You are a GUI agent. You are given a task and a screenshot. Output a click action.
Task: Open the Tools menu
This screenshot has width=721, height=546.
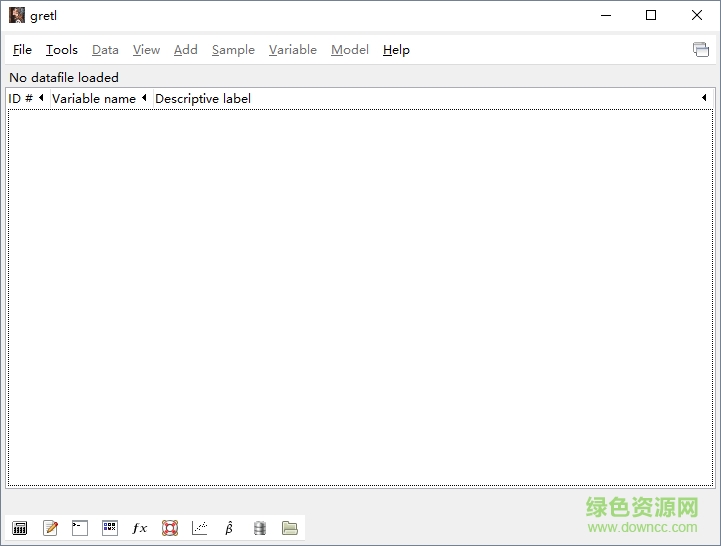coord(61,50)
